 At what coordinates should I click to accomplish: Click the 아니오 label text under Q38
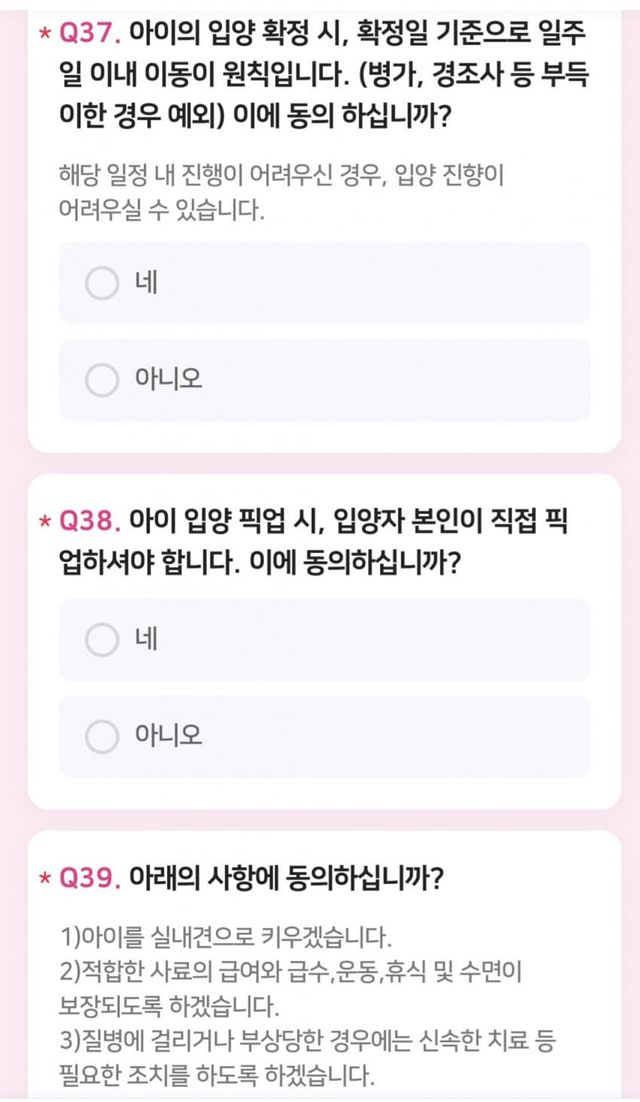(x=168, y=737)
